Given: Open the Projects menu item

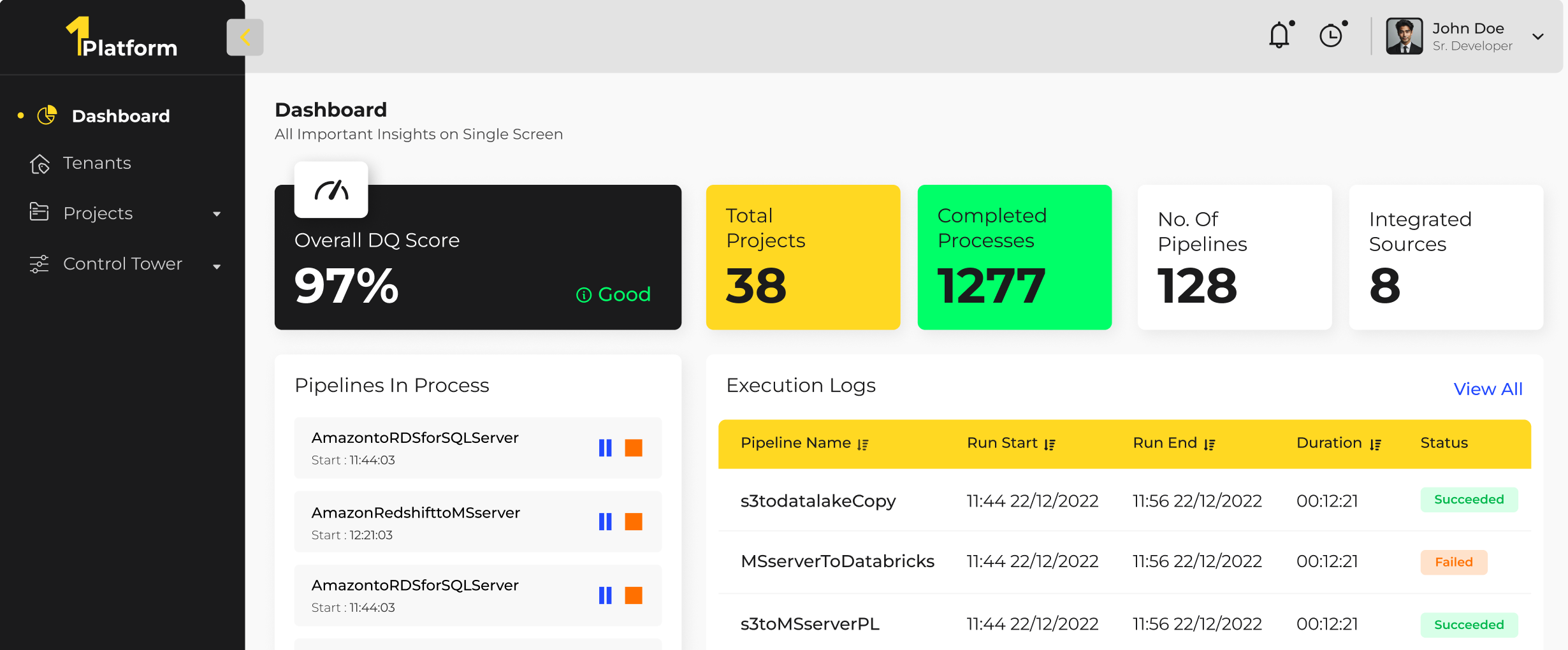Looking at the screenshot, I should pyautogui.click(x=98, y=213).
